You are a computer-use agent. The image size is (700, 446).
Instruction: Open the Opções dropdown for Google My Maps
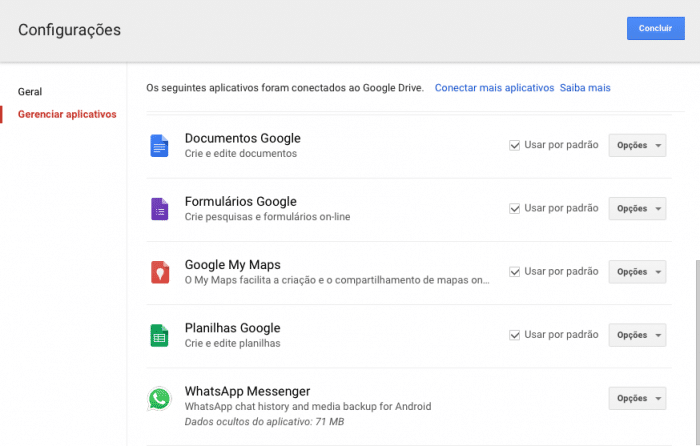(x=638, y=272)
